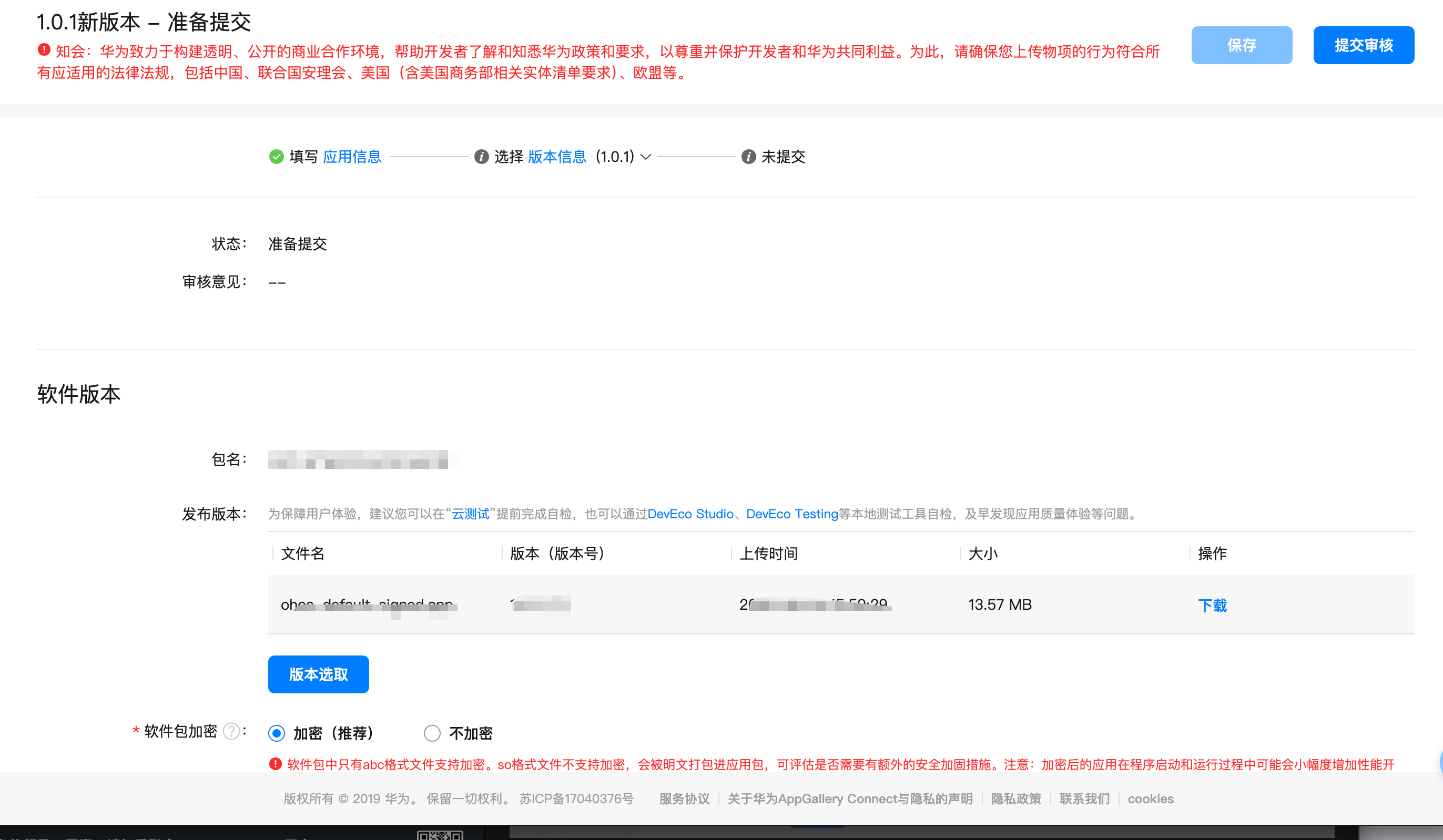This screenshot has width=1443, height=840.
Task: Open DevEco Studio link
Action: coord(690,514)
